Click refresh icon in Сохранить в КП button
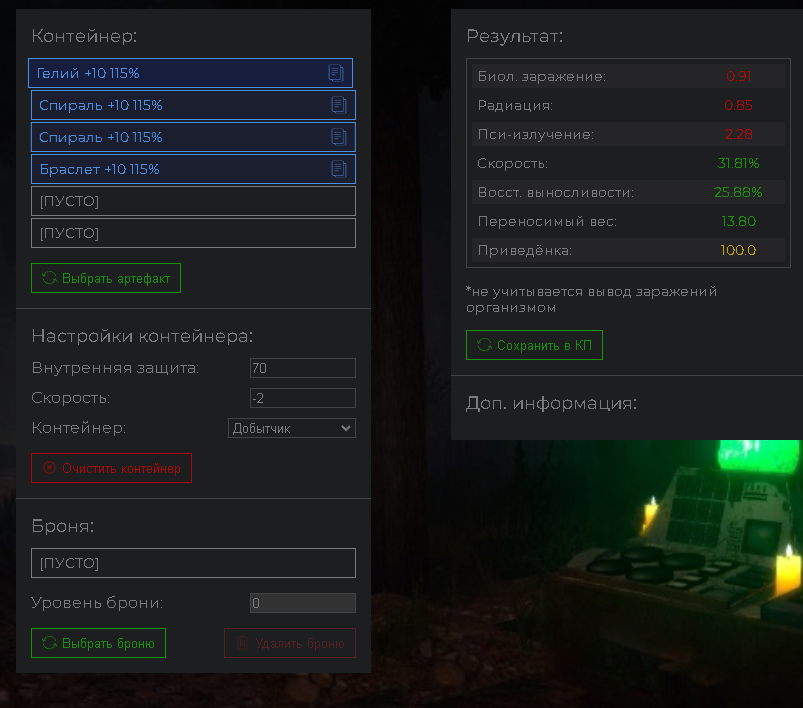 click(x=484, y=345)
